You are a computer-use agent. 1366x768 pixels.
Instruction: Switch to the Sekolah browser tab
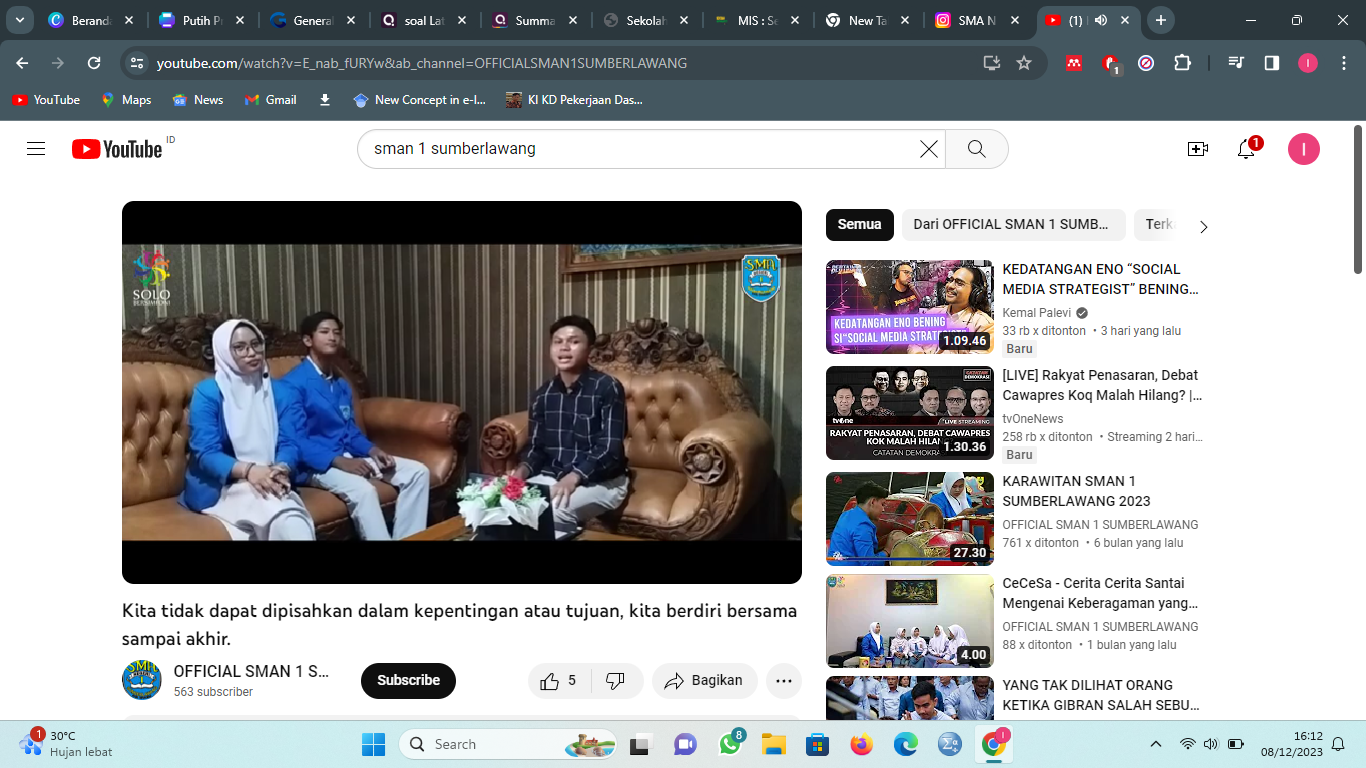click(x=645, y=20)
